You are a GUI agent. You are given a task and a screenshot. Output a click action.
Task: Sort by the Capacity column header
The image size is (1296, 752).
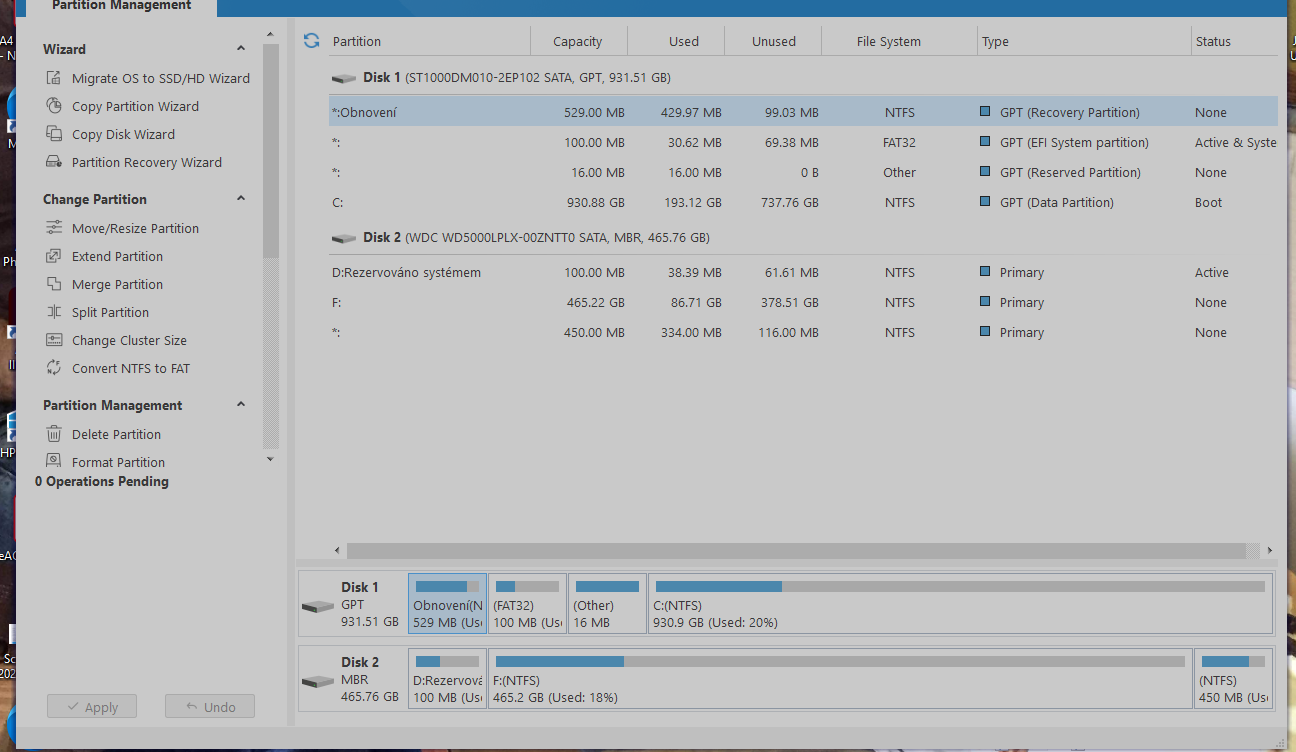click(x=578, y=41)
